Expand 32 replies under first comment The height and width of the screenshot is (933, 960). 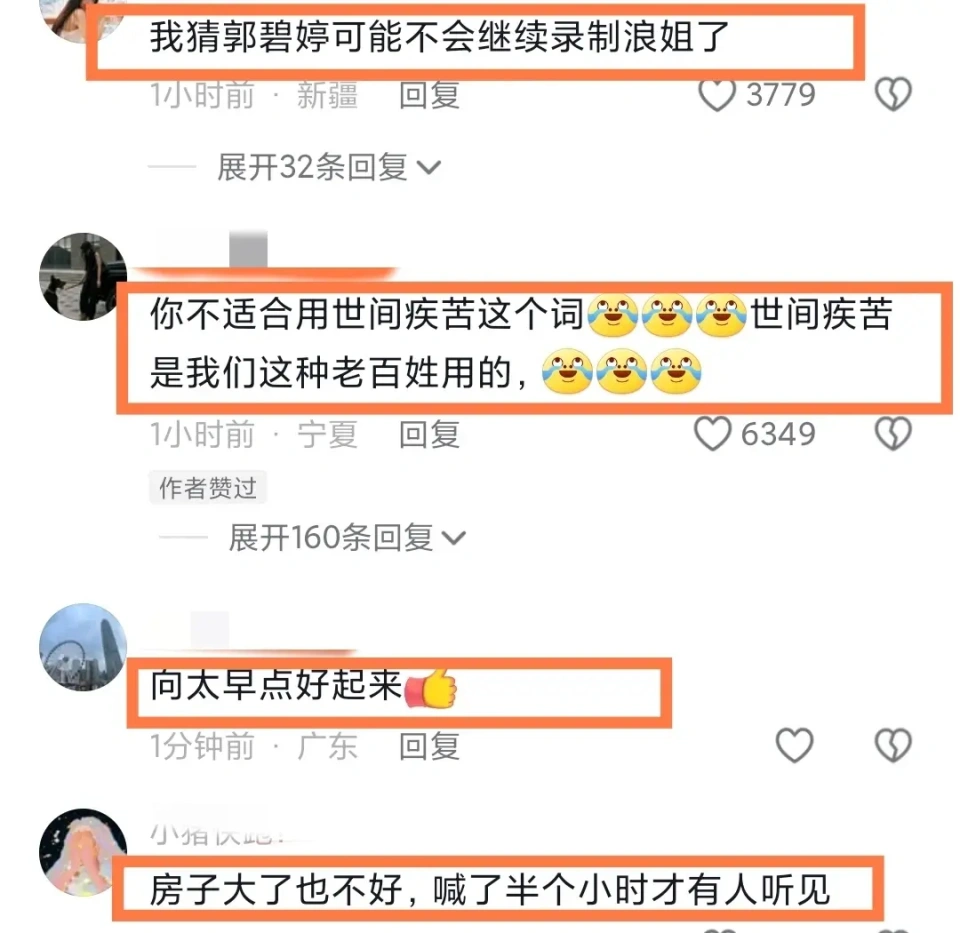(329, 167)
